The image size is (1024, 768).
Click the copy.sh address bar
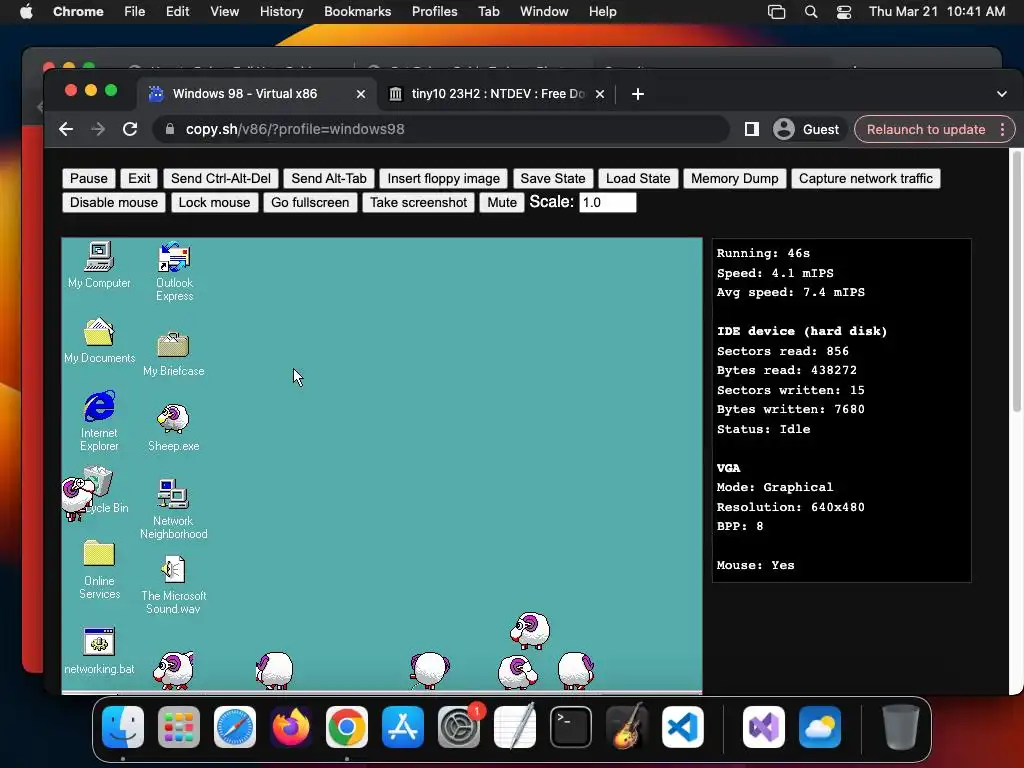[441, 129]
